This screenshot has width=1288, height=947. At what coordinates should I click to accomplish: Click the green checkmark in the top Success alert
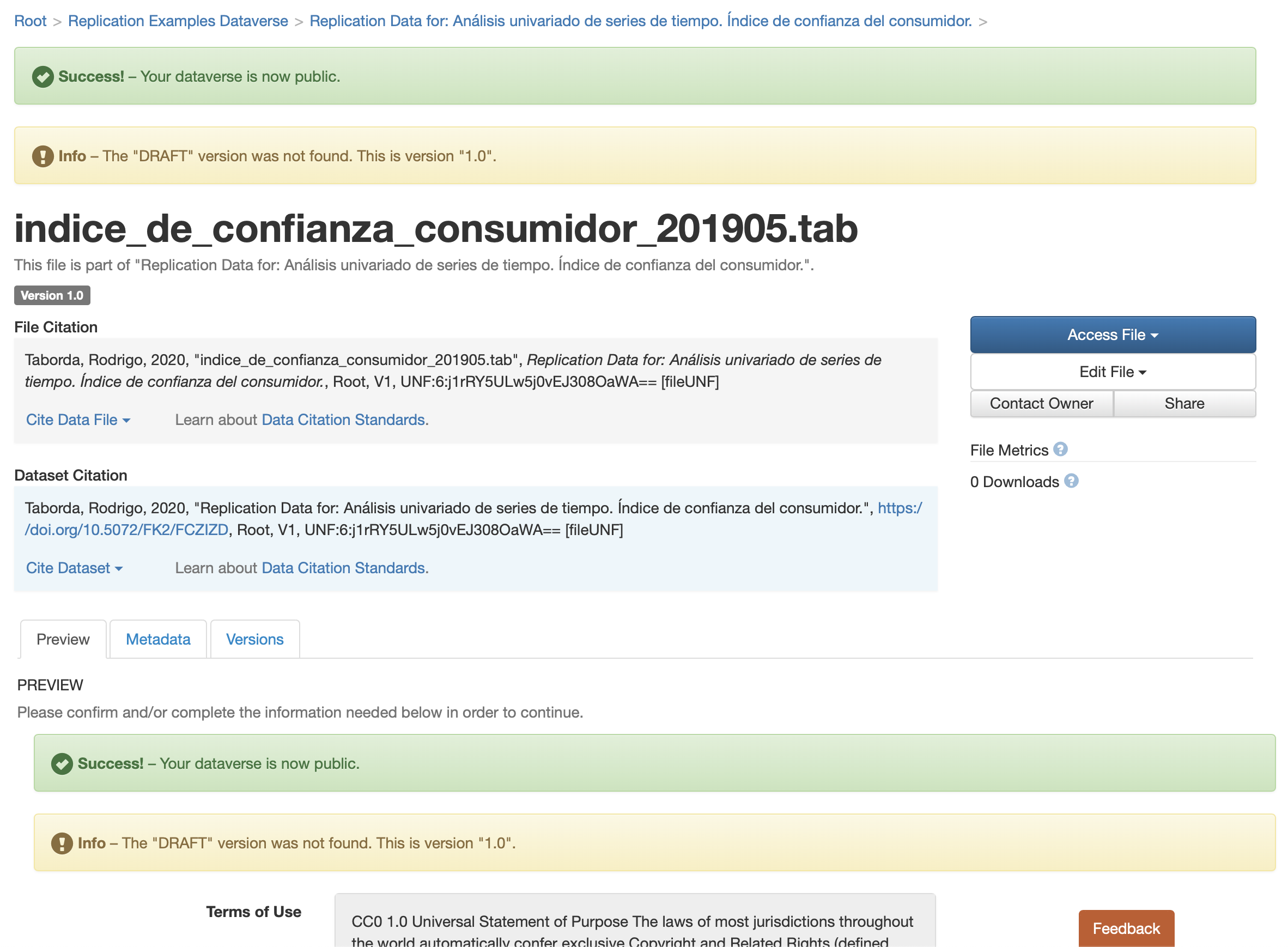pyautogui.click(x=42, y=76)
